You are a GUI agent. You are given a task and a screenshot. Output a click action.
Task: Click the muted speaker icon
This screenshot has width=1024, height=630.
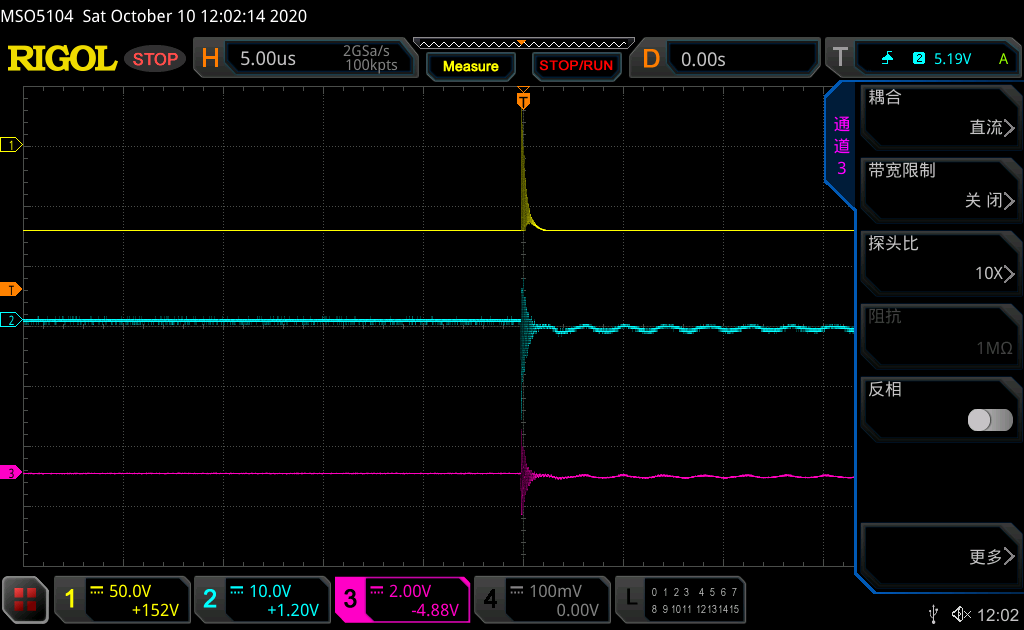point(961,613)
